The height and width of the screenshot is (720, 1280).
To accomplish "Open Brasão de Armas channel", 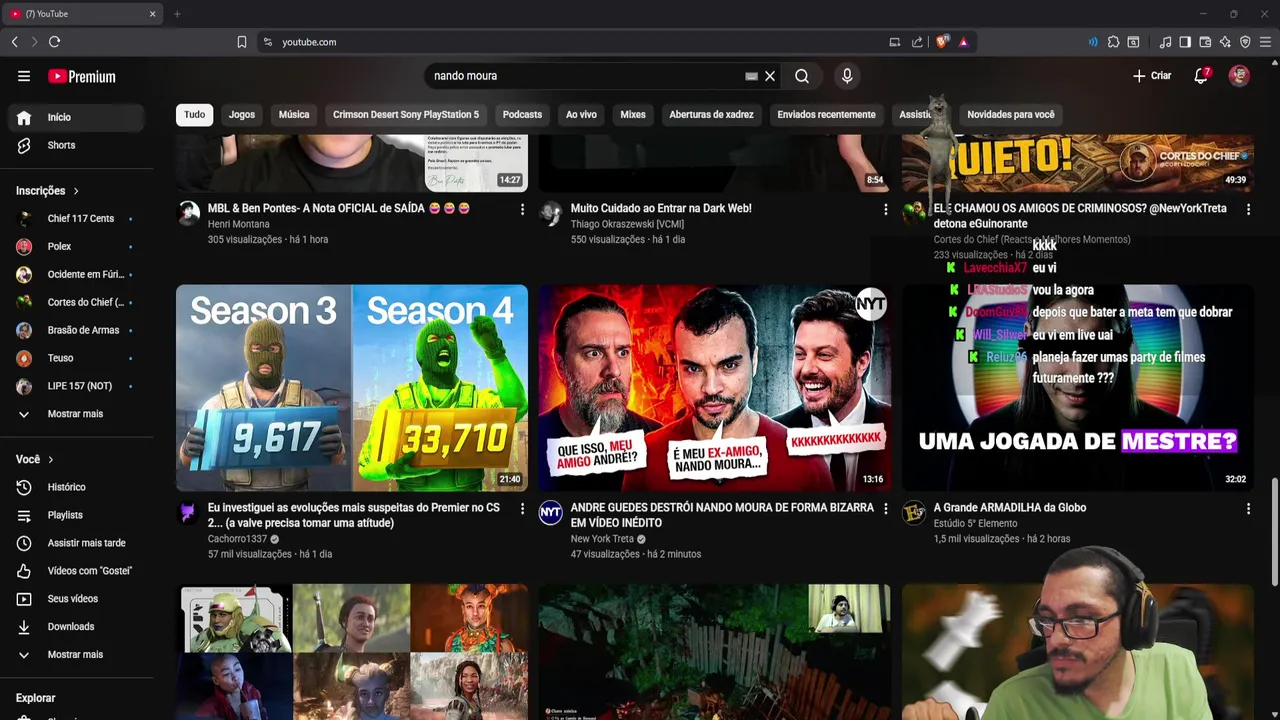I will point(76,330).
